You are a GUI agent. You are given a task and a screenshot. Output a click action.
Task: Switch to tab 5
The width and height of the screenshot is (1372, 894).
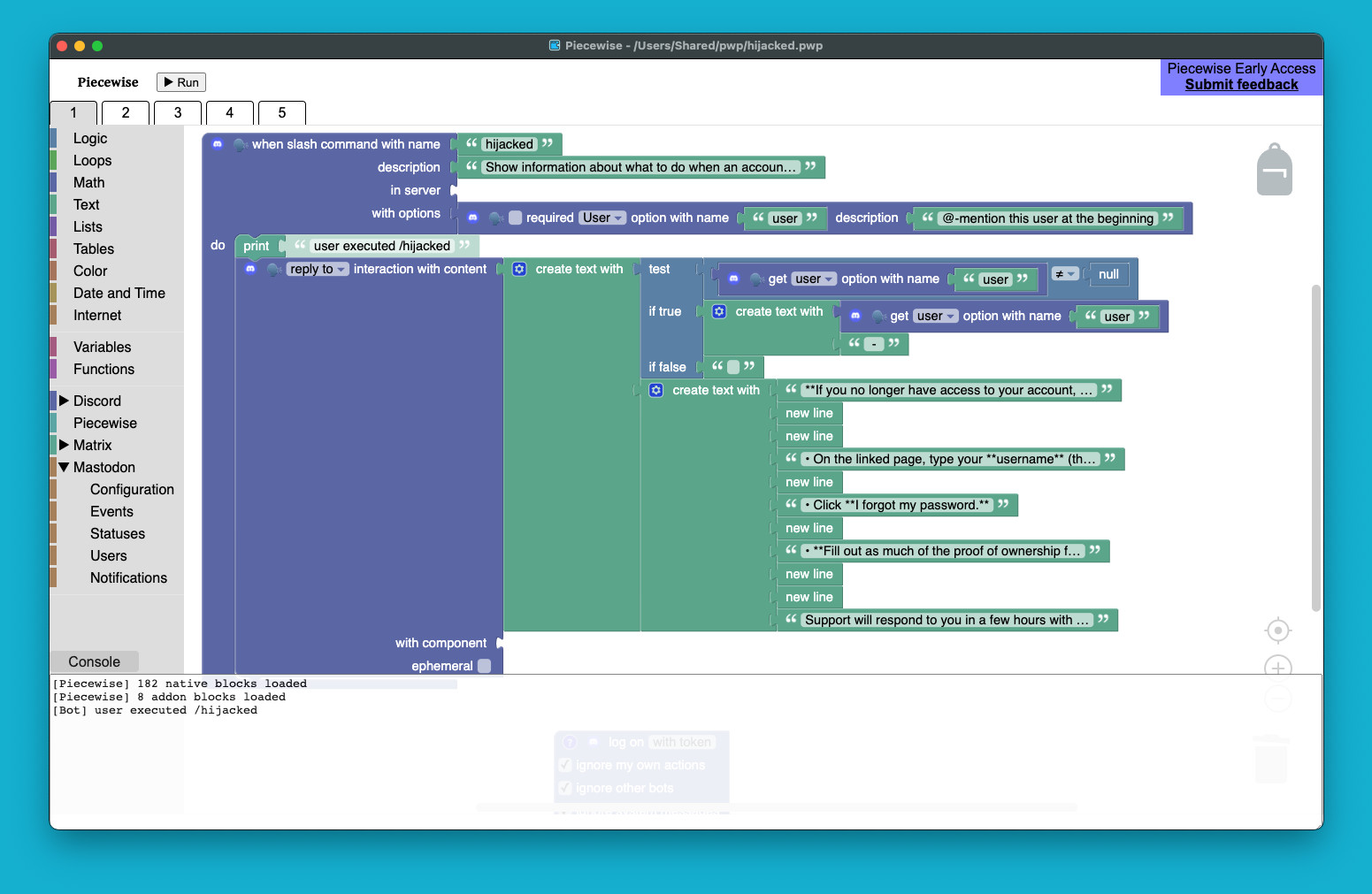coord(281,112)
